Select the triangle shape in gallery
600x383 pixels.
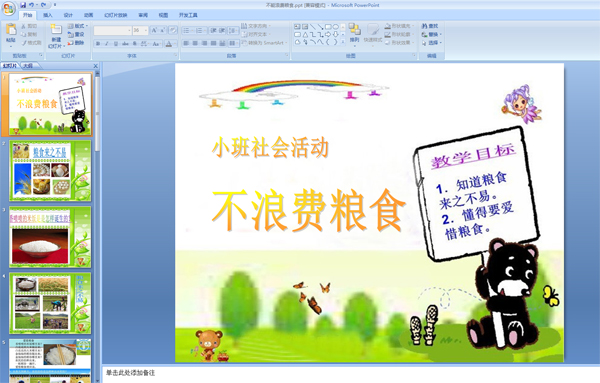click(305, 34)
